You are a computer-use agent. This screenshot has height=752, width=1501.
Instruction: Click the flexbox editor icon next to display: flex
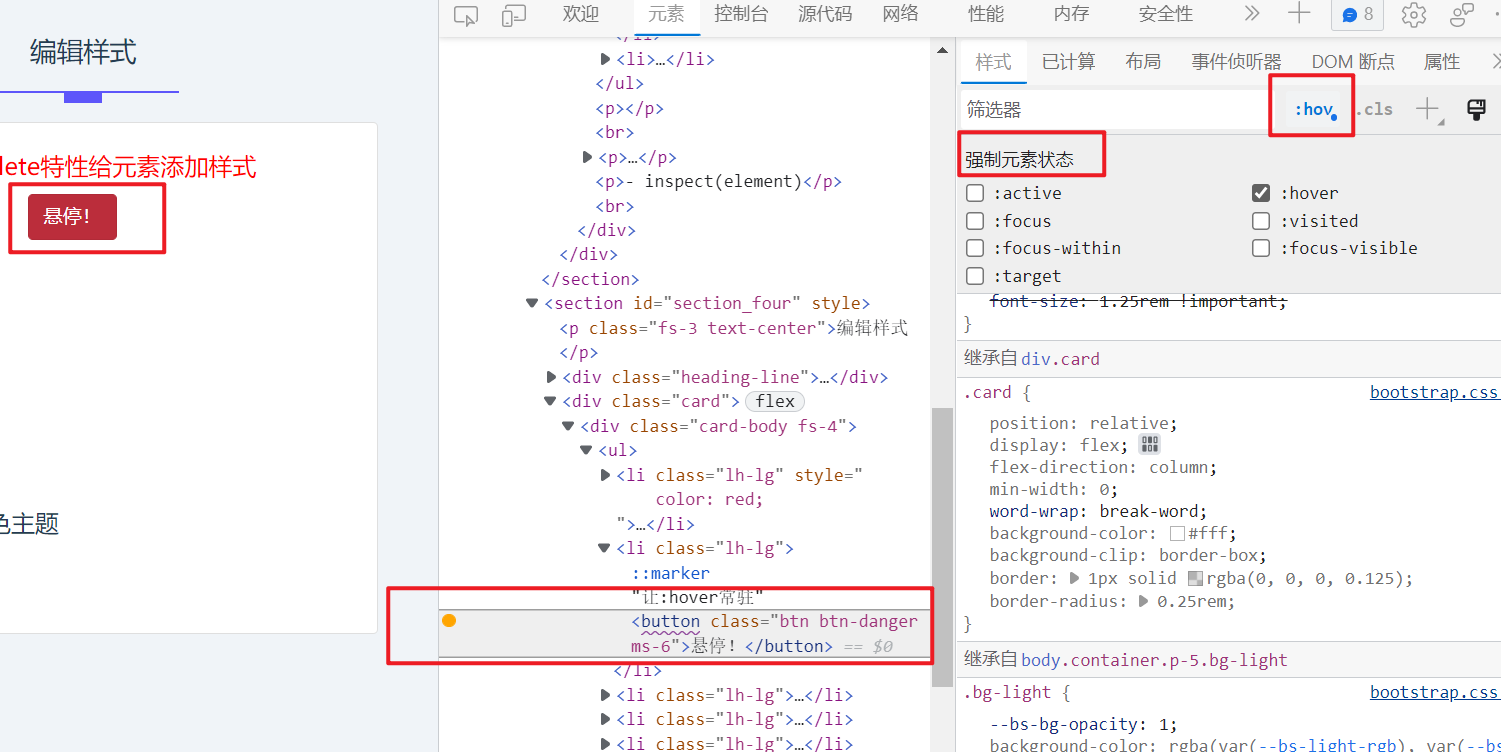[1149, 445]
